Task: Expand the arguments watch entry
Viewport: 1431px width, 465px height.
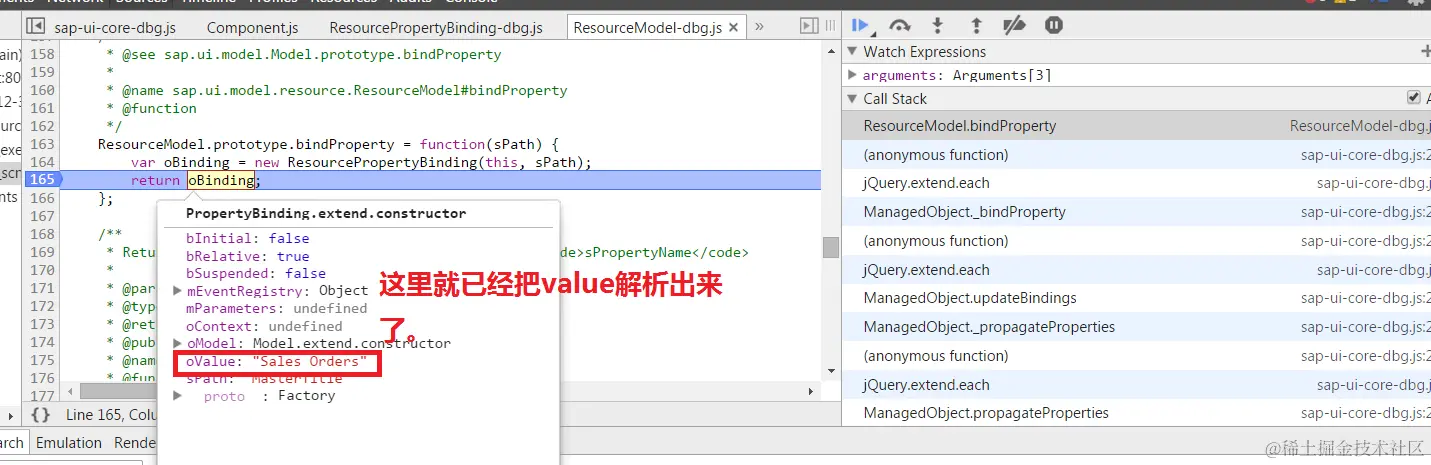Action: (x=853, y=75)
